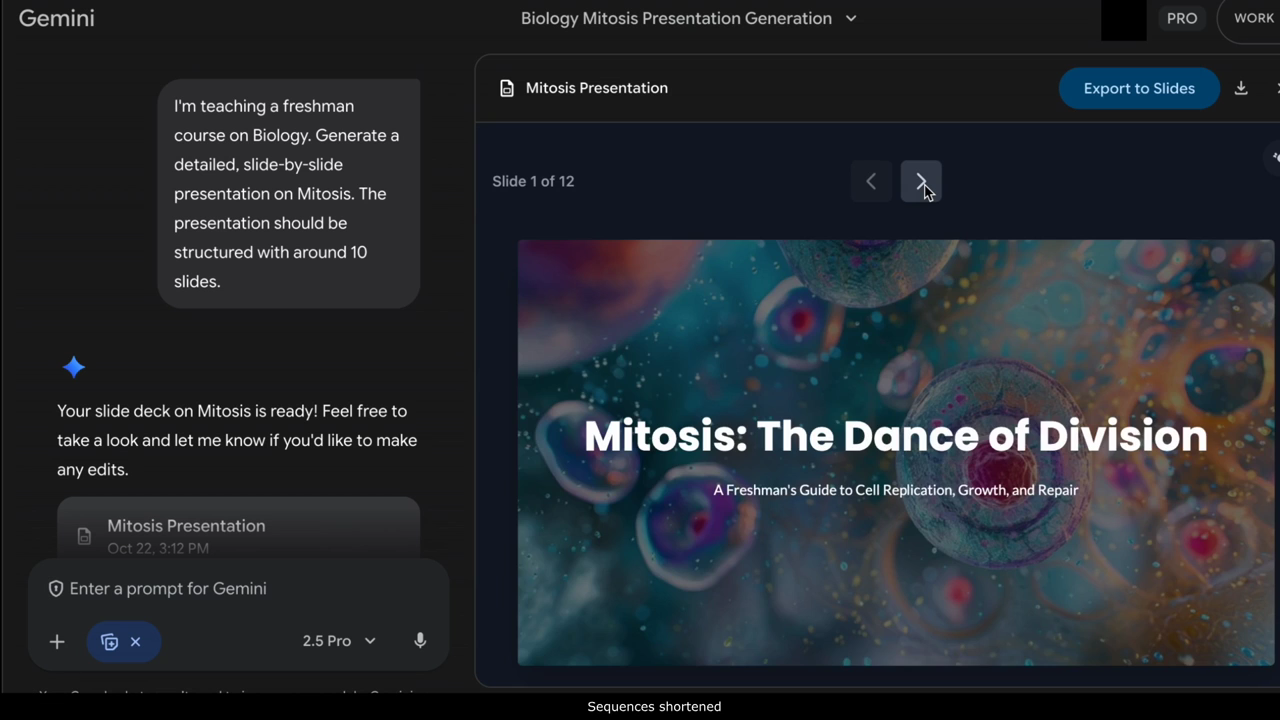Click the plus icon to add an attachment
The height and width of the screenshot is (720, 1280).
tap(57, 641)
